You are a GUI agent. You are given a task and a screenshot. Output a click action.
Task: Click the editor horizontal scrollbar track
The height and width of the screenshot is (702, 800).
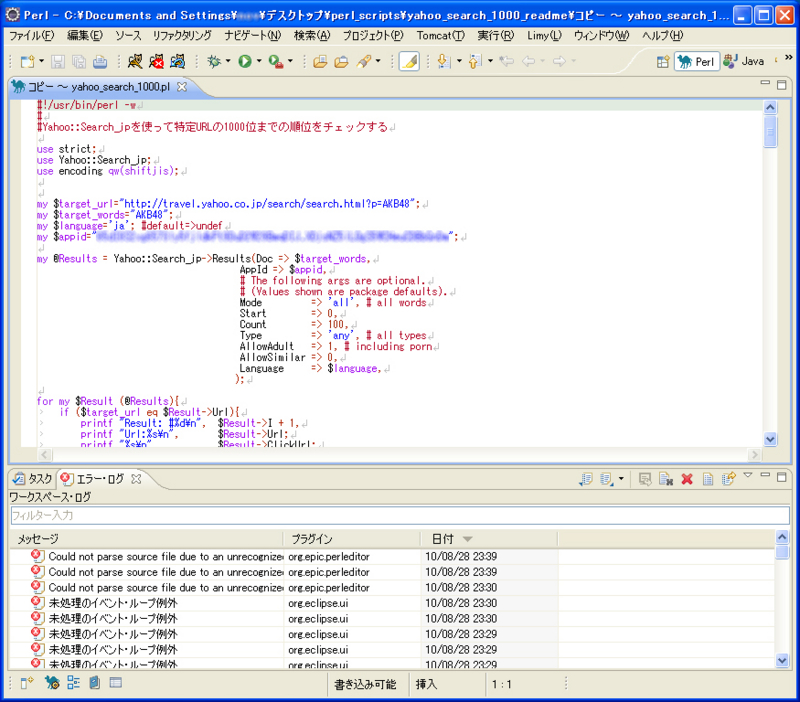click(x=400, y=455)
